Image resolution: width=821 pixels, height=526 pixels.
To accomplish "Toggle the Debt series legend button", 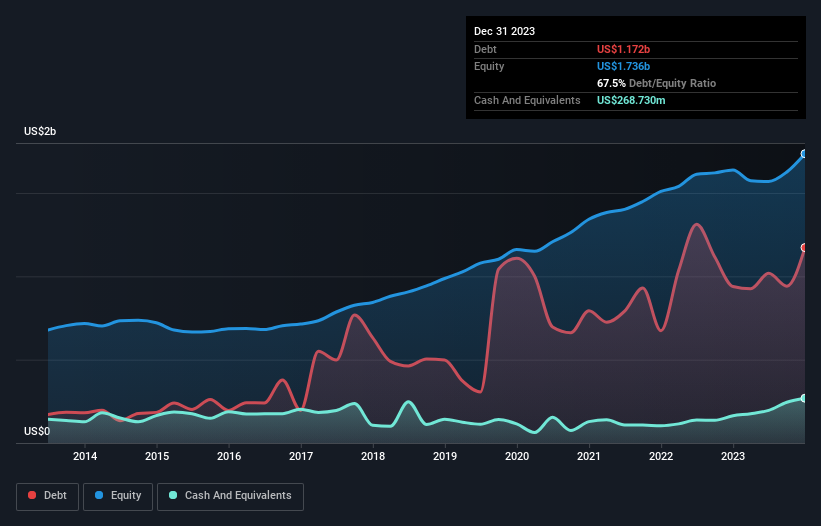I will pos(48,496).
